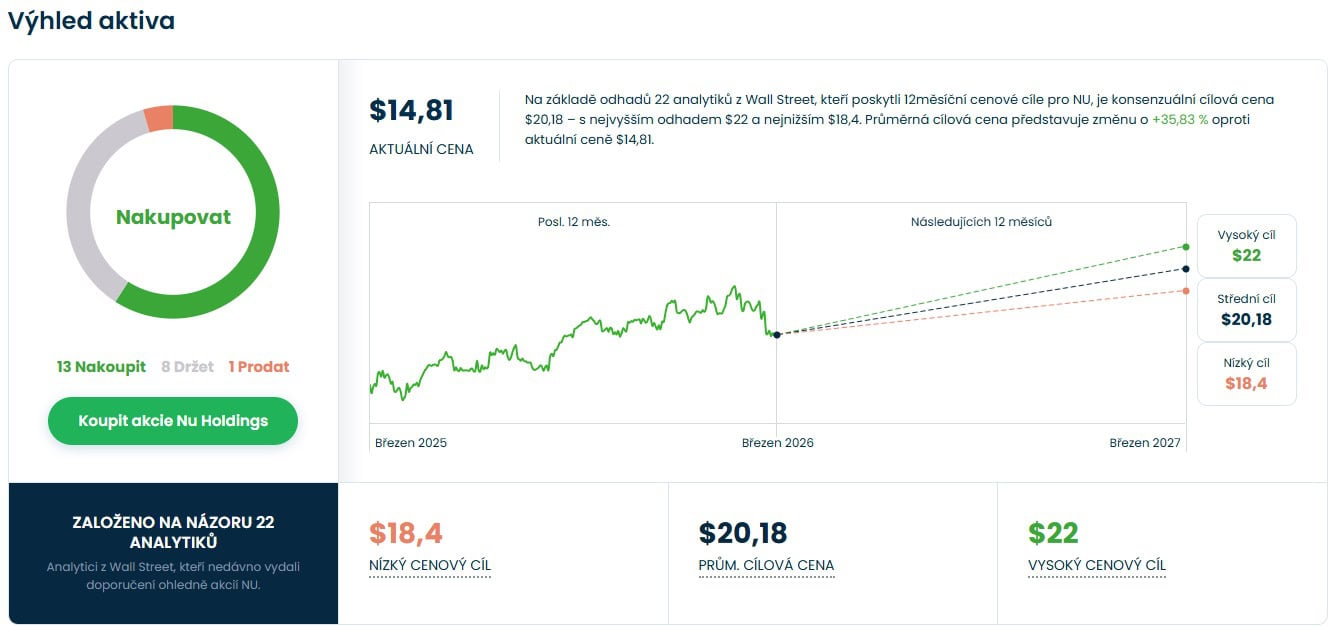
Task: Click the orange Sell segment of the donut
Action: [159, 119]
